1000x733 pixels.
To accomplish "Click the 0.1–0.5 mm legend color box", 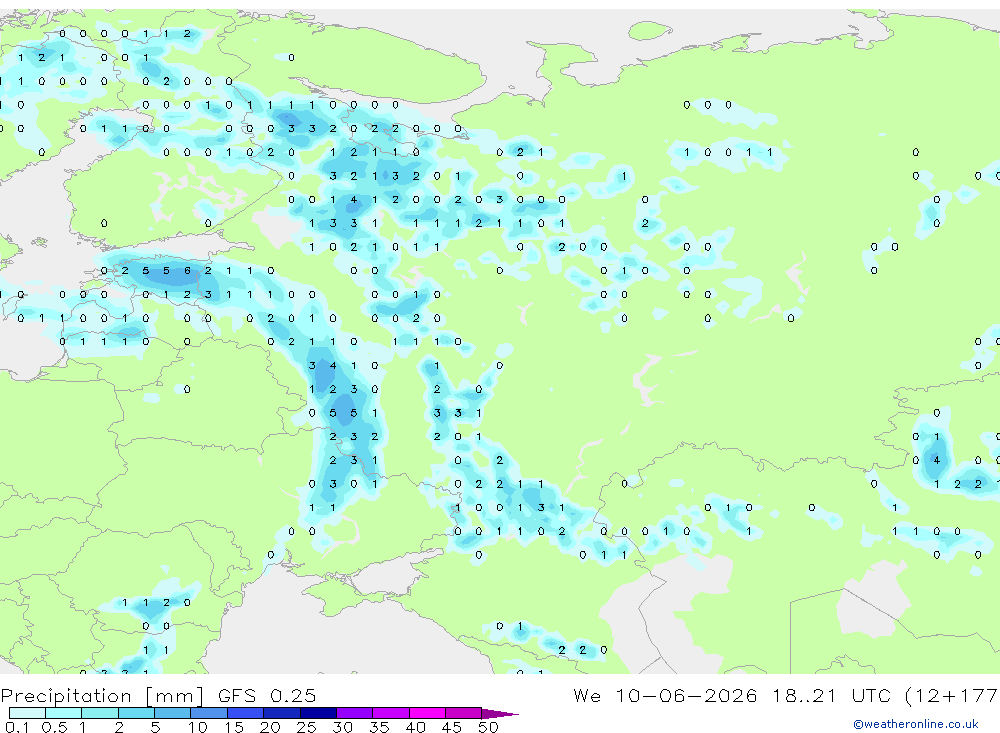I will [x=27, y=713].
